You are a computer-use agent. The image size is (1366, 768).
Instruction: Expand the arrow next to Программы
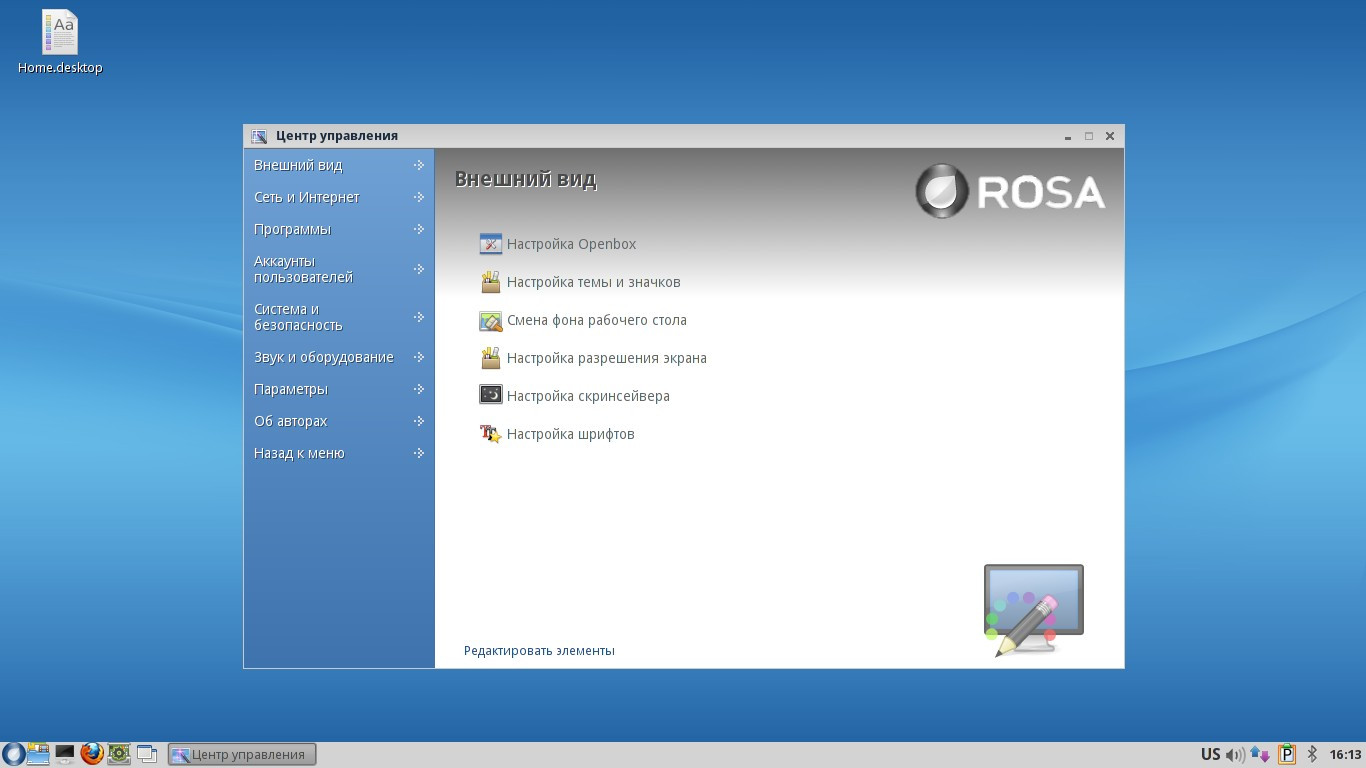(x=419, y=229)
